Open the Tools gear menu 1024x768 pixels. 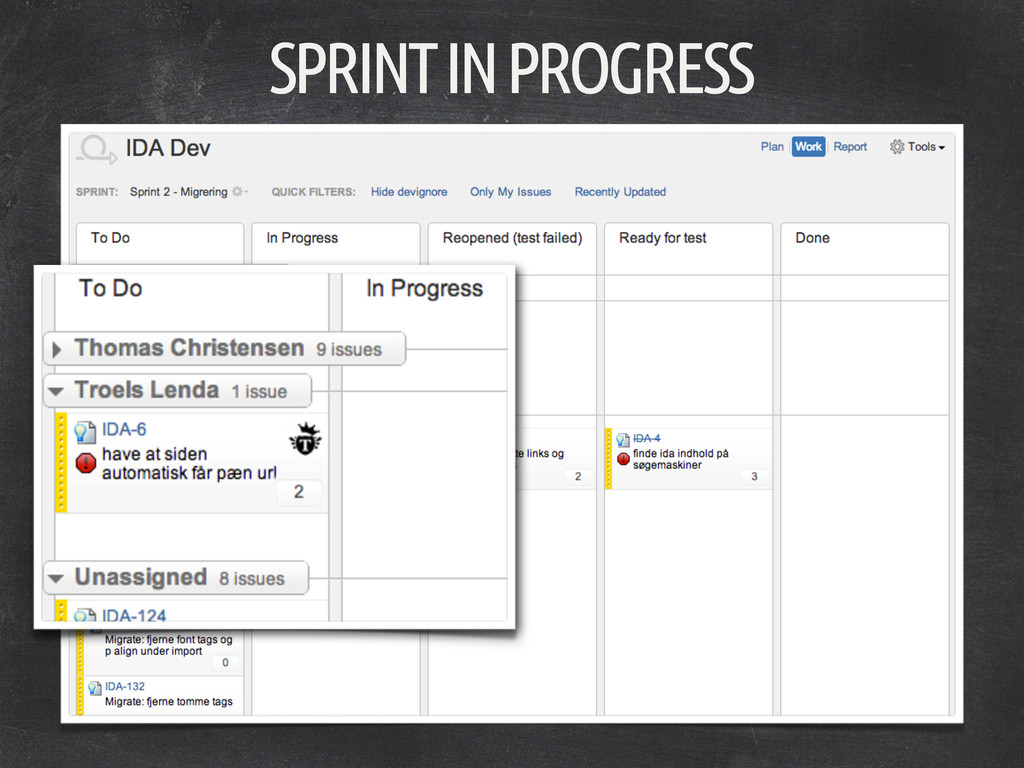[x=916, y=147]
